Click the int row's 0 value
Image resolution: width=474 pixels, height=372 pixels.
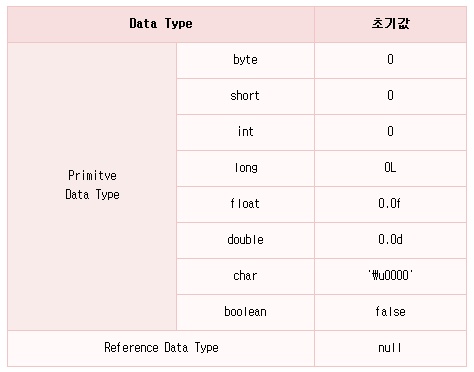(390, 132)
